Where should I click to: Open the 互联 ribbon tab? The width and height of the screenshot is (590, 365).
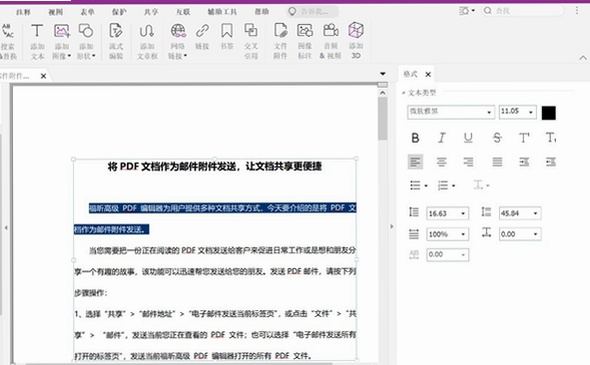[x=183, y=12]
